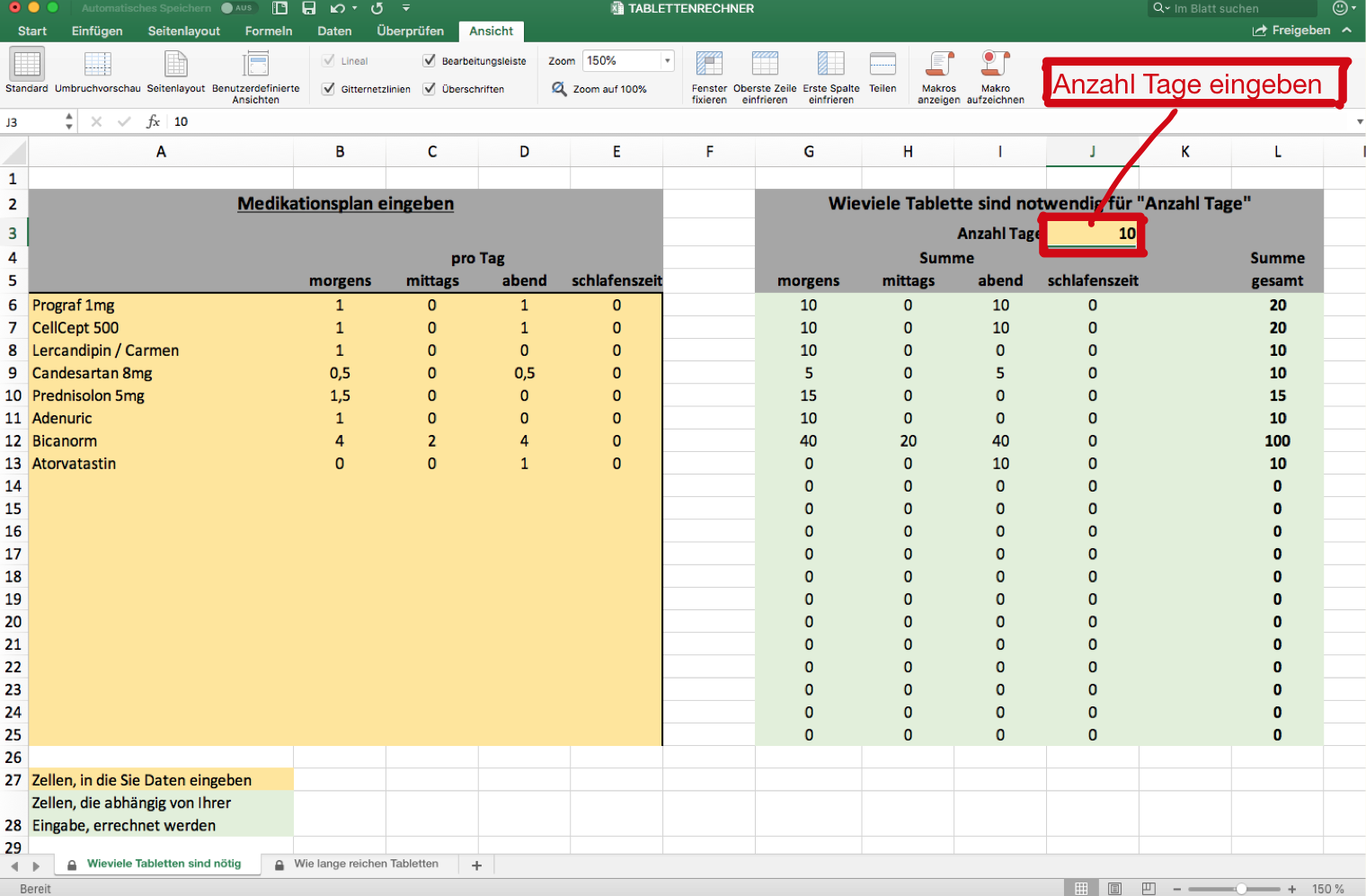The image size is (1366, 896).
Task: Open the Einfügen ribbon tab
Action: coord(97,31)
